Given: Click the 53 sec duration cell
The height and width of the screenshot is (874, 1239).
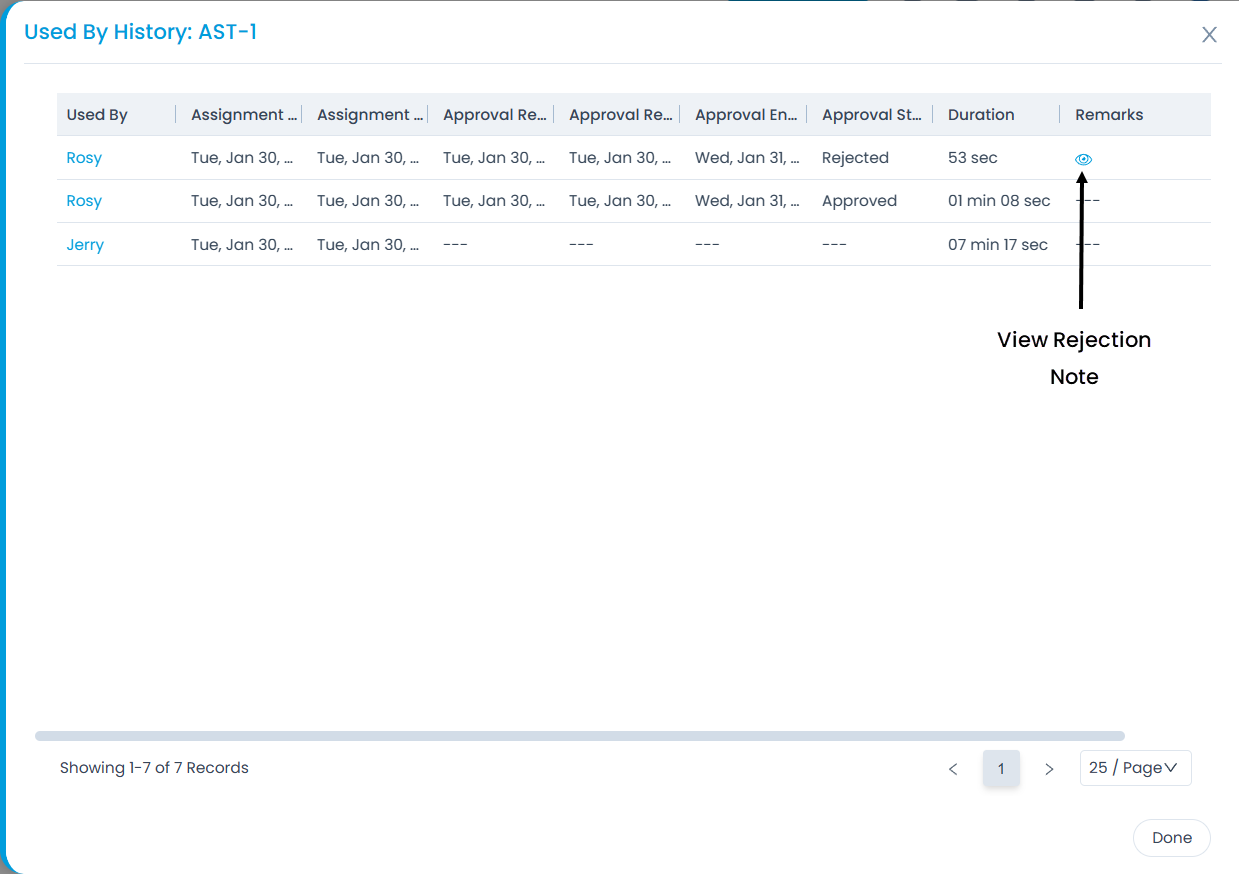Looking at the screenshot, I should 972,158.
